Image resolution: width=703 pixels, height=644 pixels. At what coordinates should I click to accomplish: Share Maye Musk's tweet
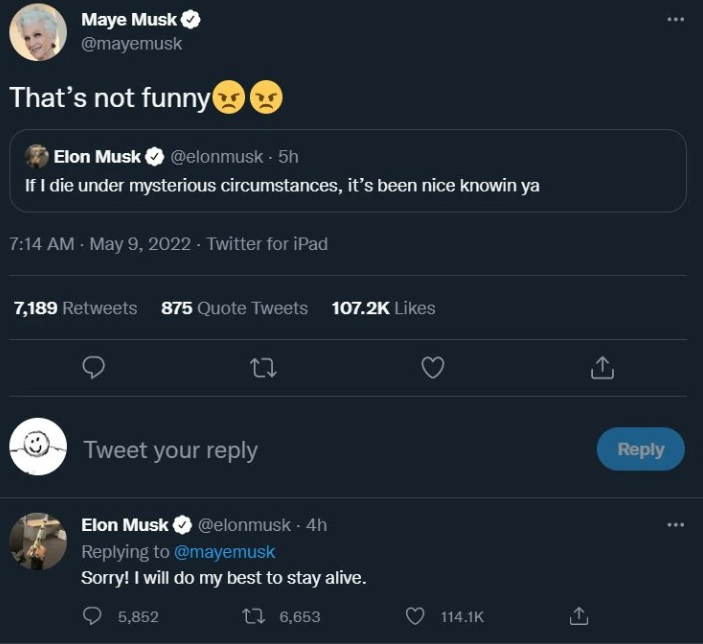[601, 369]
